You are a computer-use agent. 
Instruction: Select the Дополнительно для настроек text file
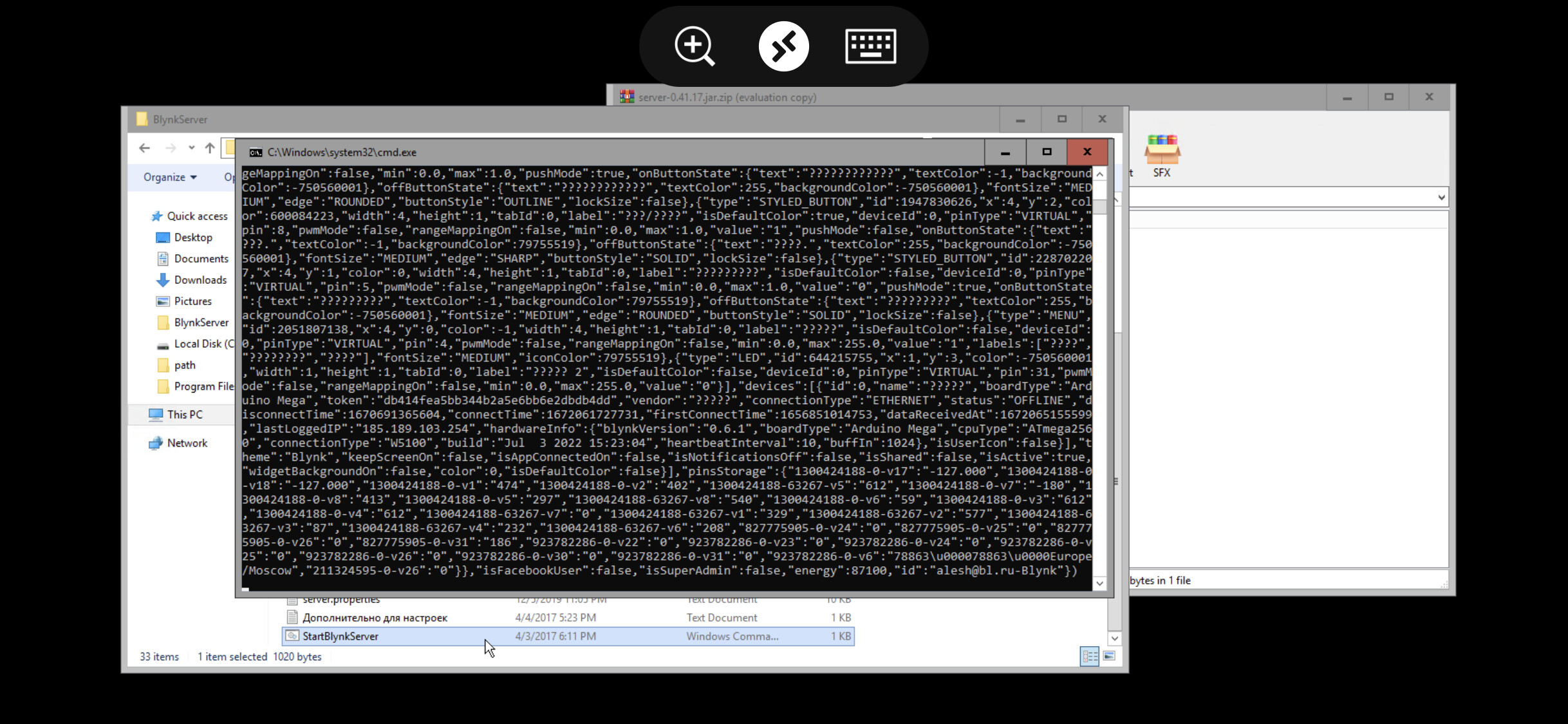[375, 617]
